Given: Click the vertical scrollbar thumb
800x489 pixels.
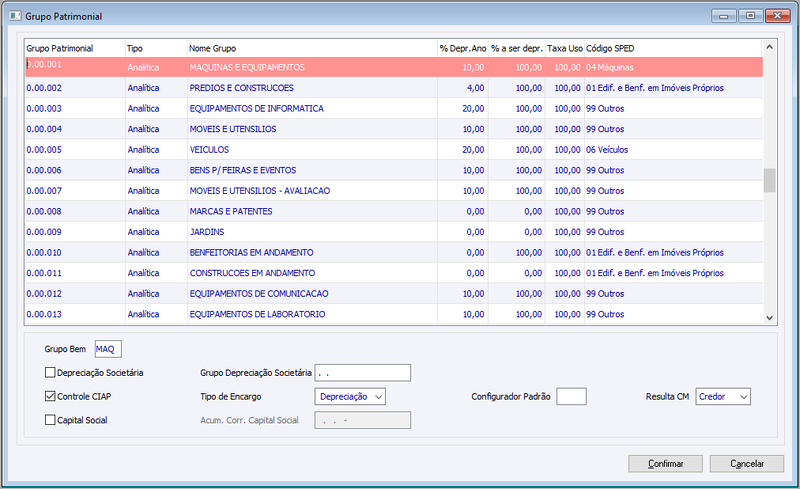Looking at the screenshot, I should (769, 180).
